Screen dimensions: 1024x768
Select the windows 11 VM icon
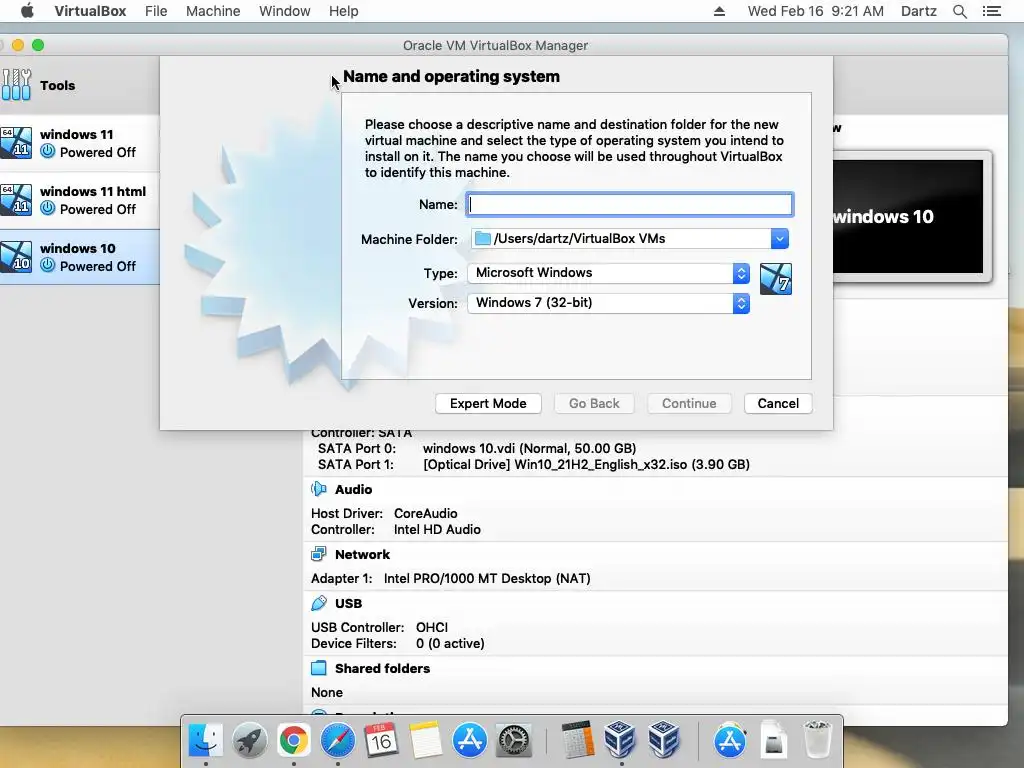(x=16, y=143)
